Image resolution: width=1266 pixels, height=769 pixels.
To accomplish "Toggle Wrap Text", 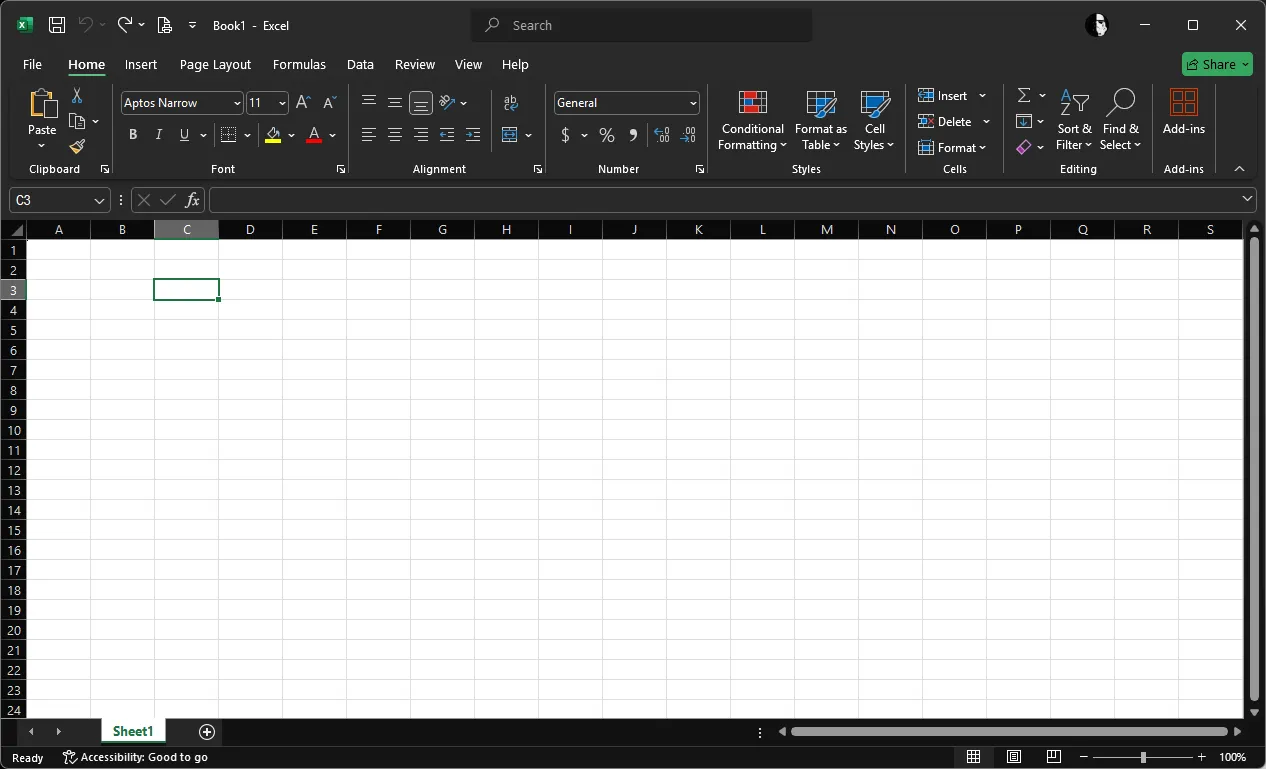I will tap(511, 102).
